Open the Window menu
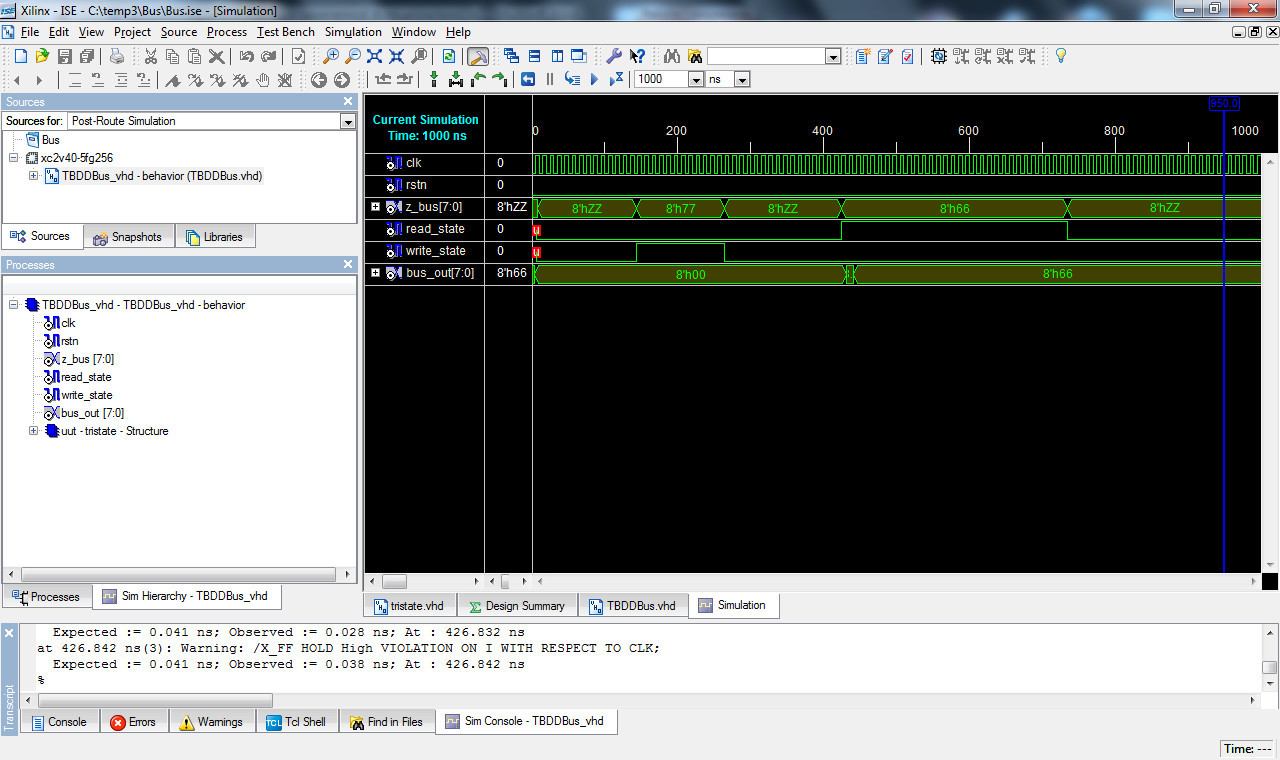The height and width of the screenshot is (760, 1280). click(x=414, y=32)
